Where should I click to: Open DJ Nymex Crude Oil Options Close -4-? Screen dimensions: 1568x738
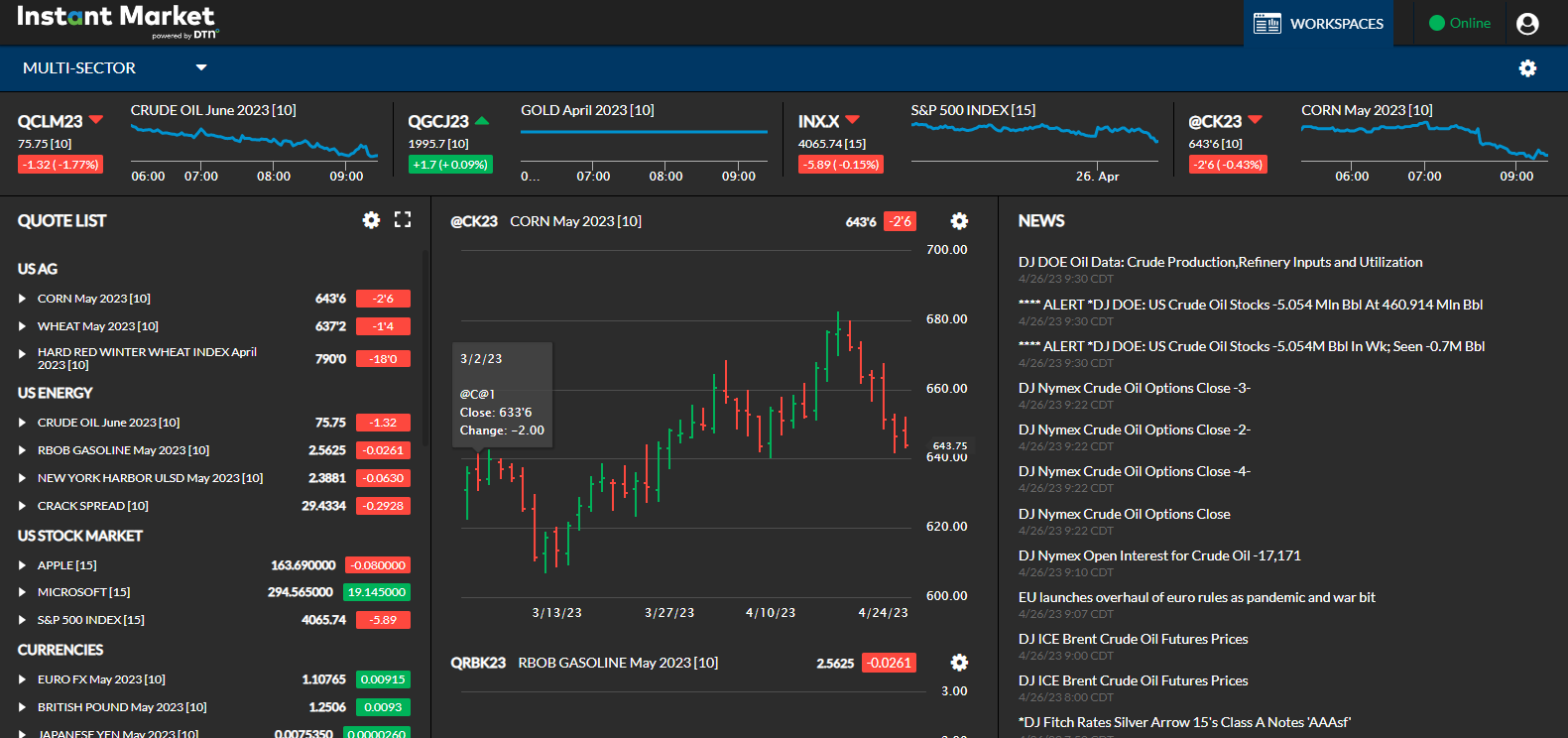point(1135,471)
